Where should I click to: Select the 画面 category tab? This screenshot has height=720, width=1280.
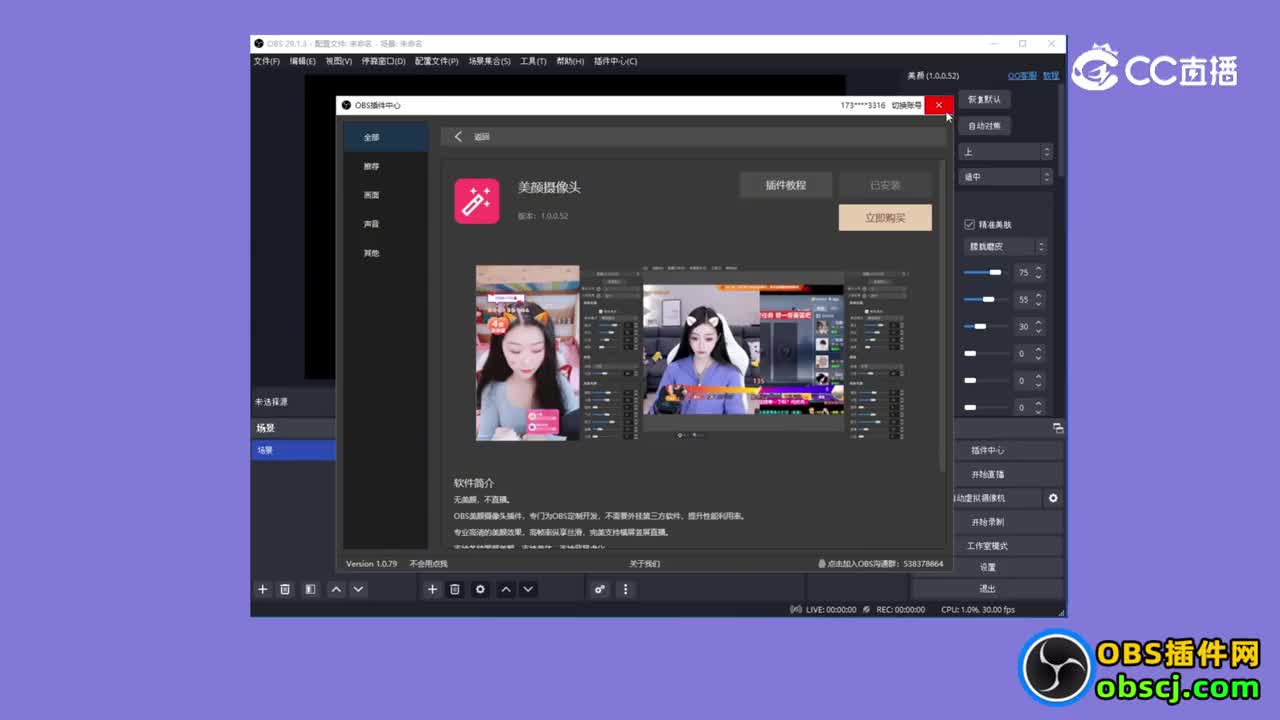(386, 195)
